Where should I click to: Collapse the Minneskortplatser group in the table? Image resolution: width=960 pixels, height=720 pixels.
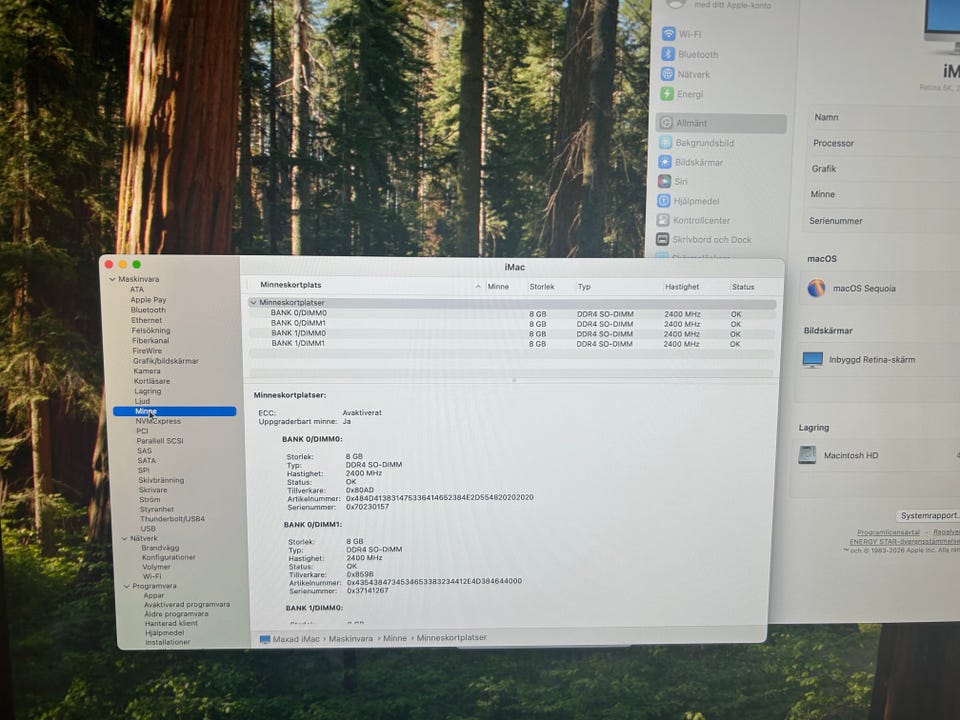click(x=253, y=302)
